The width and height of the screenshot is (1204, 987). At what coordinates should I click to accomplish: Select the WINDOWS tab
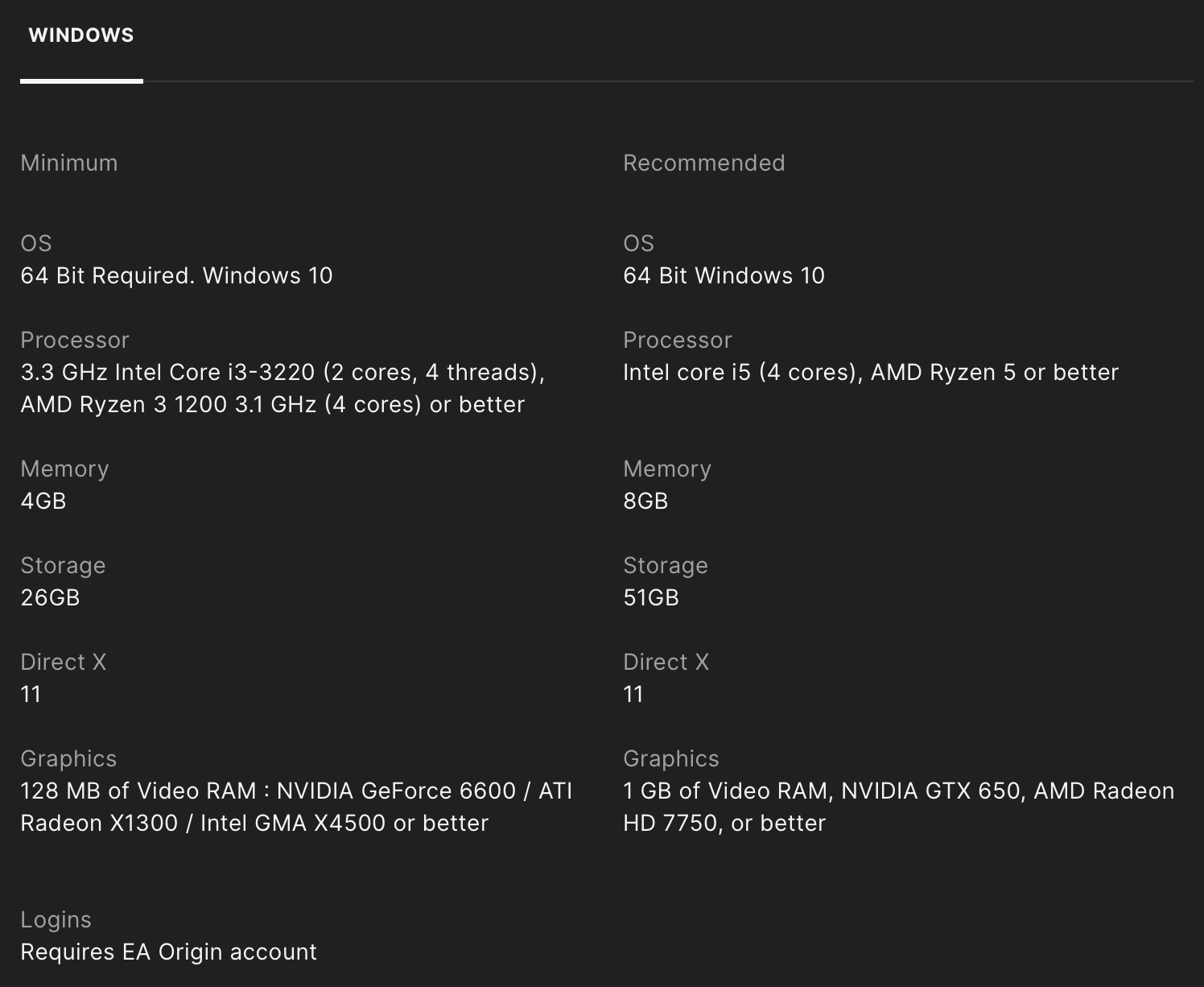coord(81,35)
